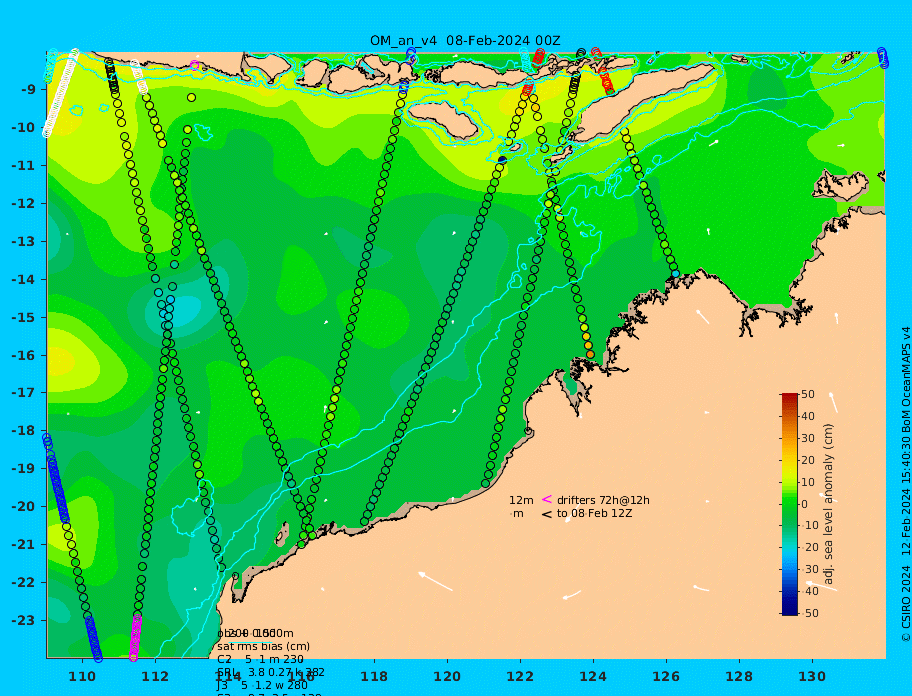Image resolution: width=912 pixels, height=696 pixels.
Task: Click the longitude label '112'
Action: pos(155,676)
